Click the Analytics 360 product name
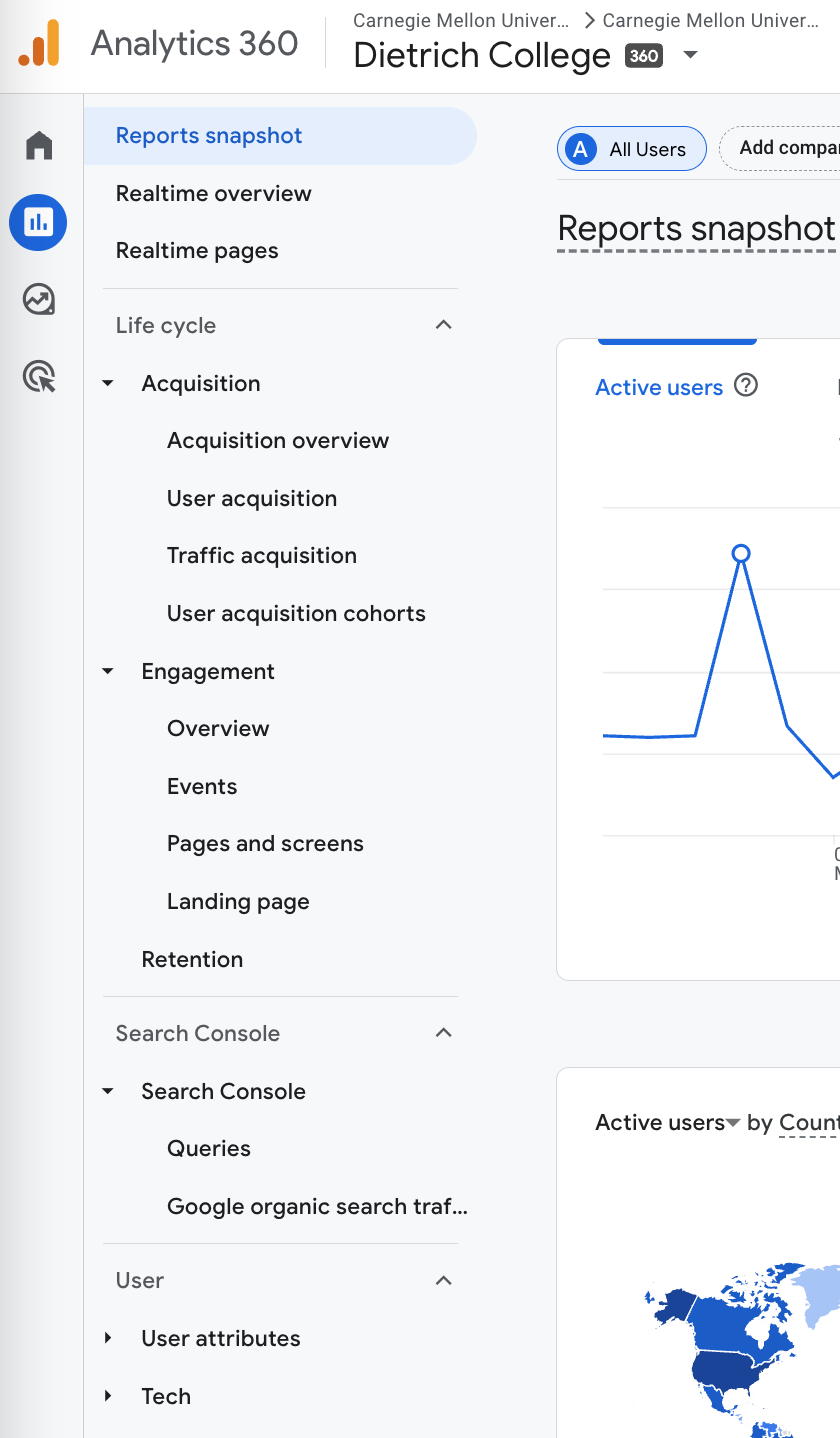 [x=195, y=43]
